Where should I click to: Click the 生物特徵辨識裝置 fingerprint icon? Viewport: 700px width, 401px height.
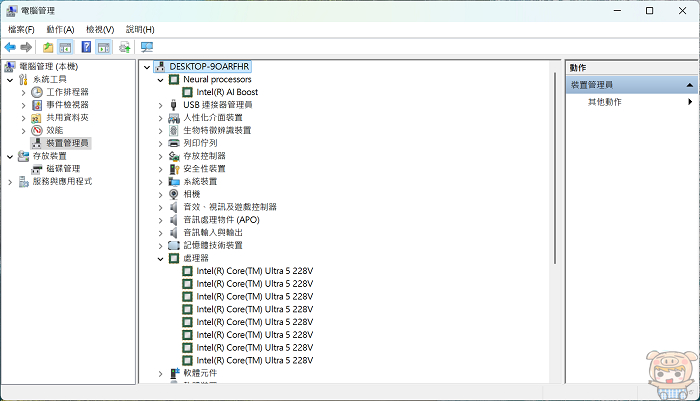click(x=174, y=130)
